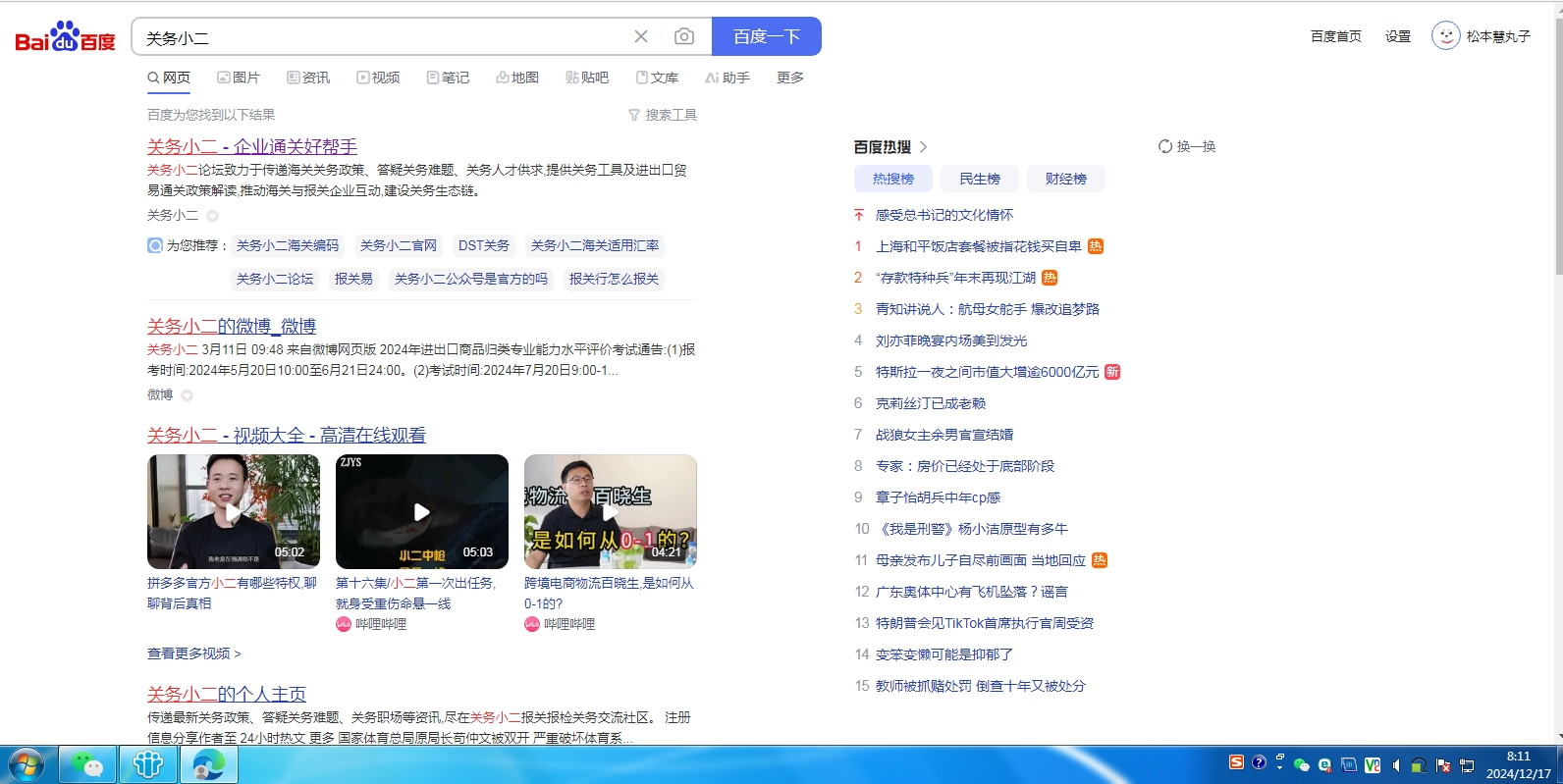
Task: Open 关务小二的微博_微博 result
Action: coord(232,326)
